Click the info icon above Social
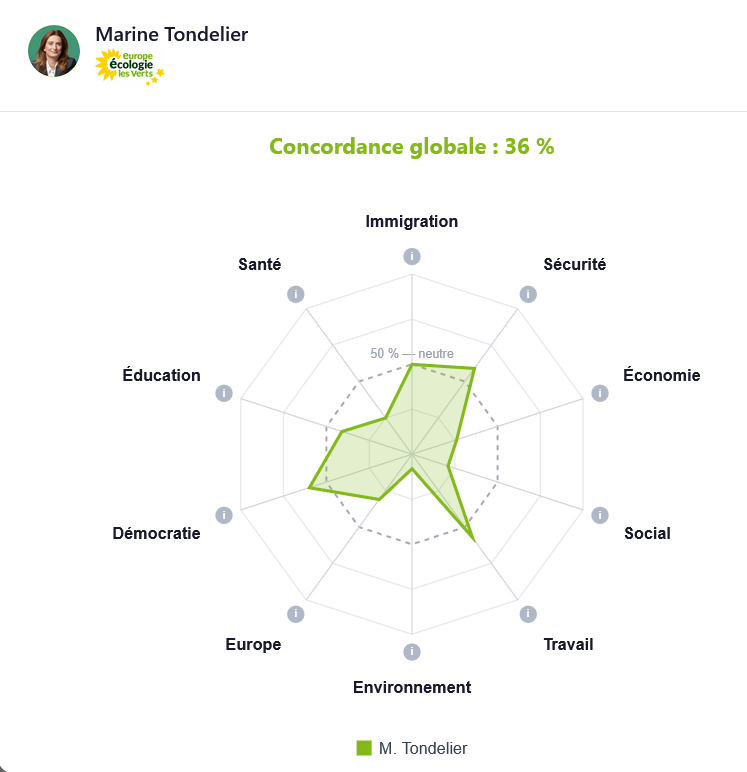 tap(600, 515)
